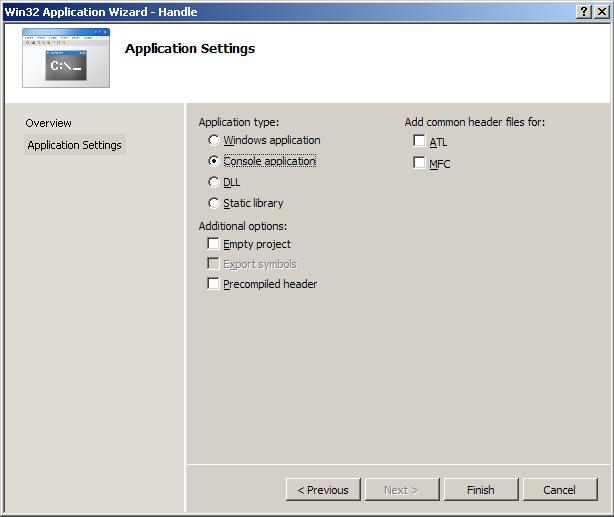The width and height of the screenshot is (614, 517).
Task: Open Application Settings sidebar page
Action: tap(75, 145)
